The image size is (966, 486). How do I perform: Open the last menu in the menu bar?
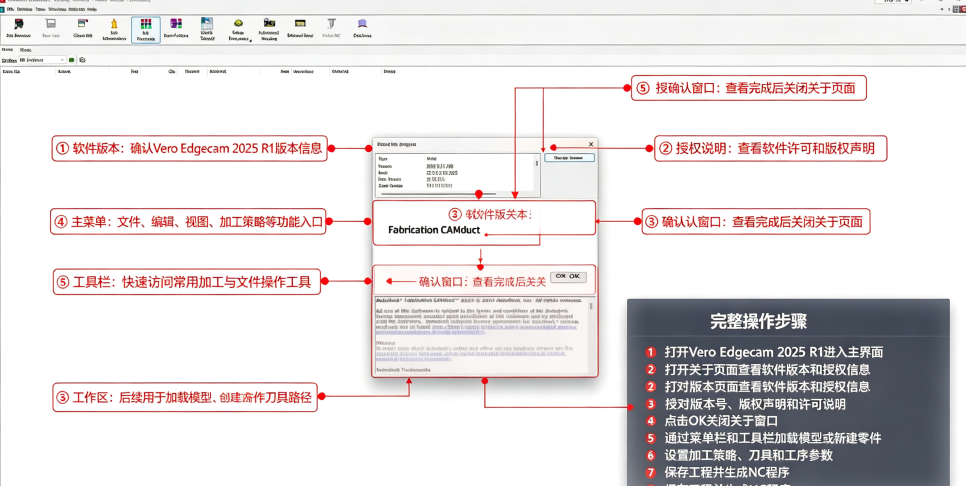pyautogui.click(x=92, y=10)
